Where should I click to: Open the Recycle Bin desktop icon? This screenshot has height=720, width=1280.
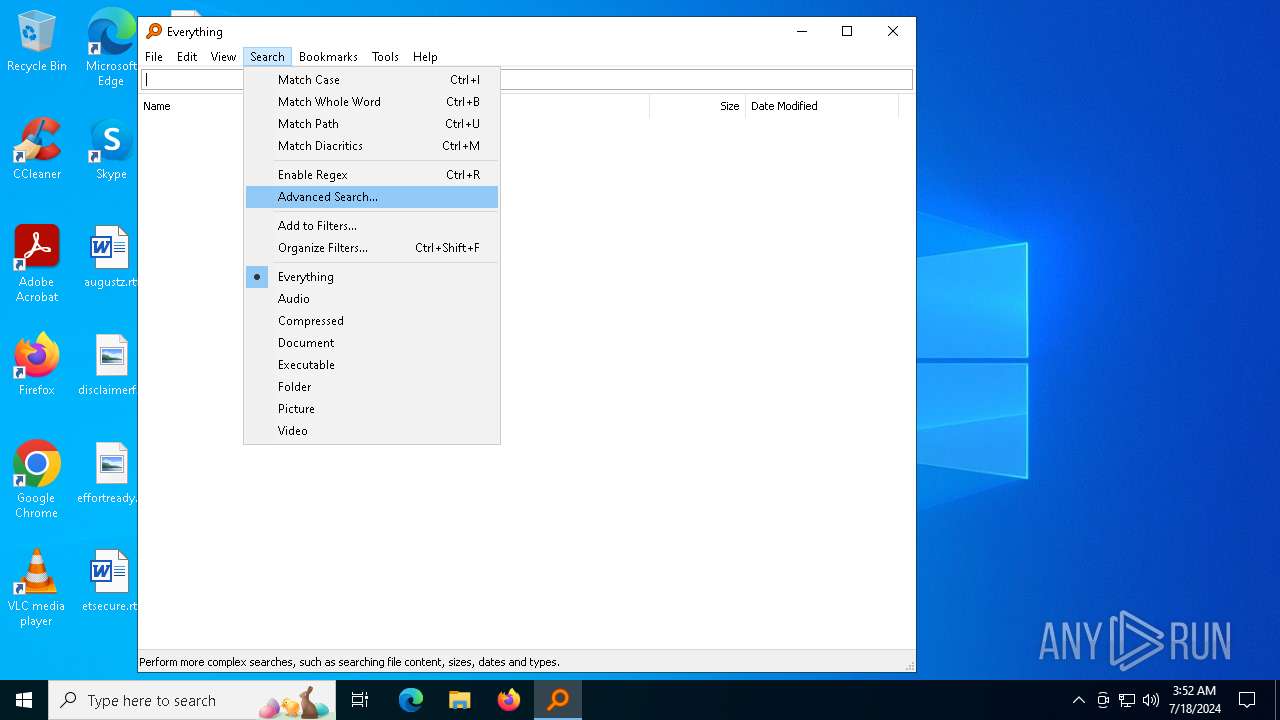click(37, 42)
